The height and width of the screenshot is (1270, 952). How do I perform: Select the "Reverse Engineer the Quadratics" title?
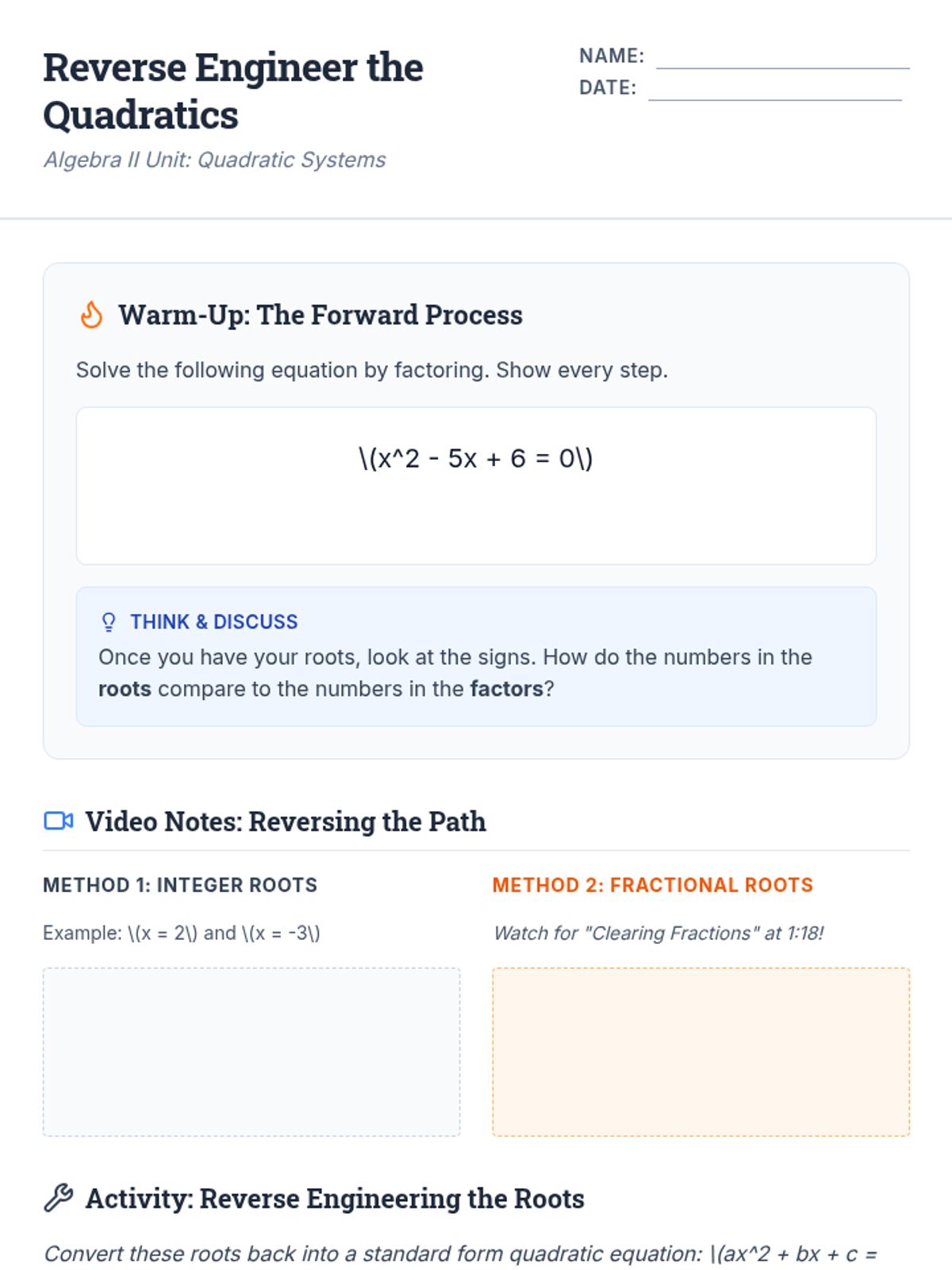click(x=233, y=90)
